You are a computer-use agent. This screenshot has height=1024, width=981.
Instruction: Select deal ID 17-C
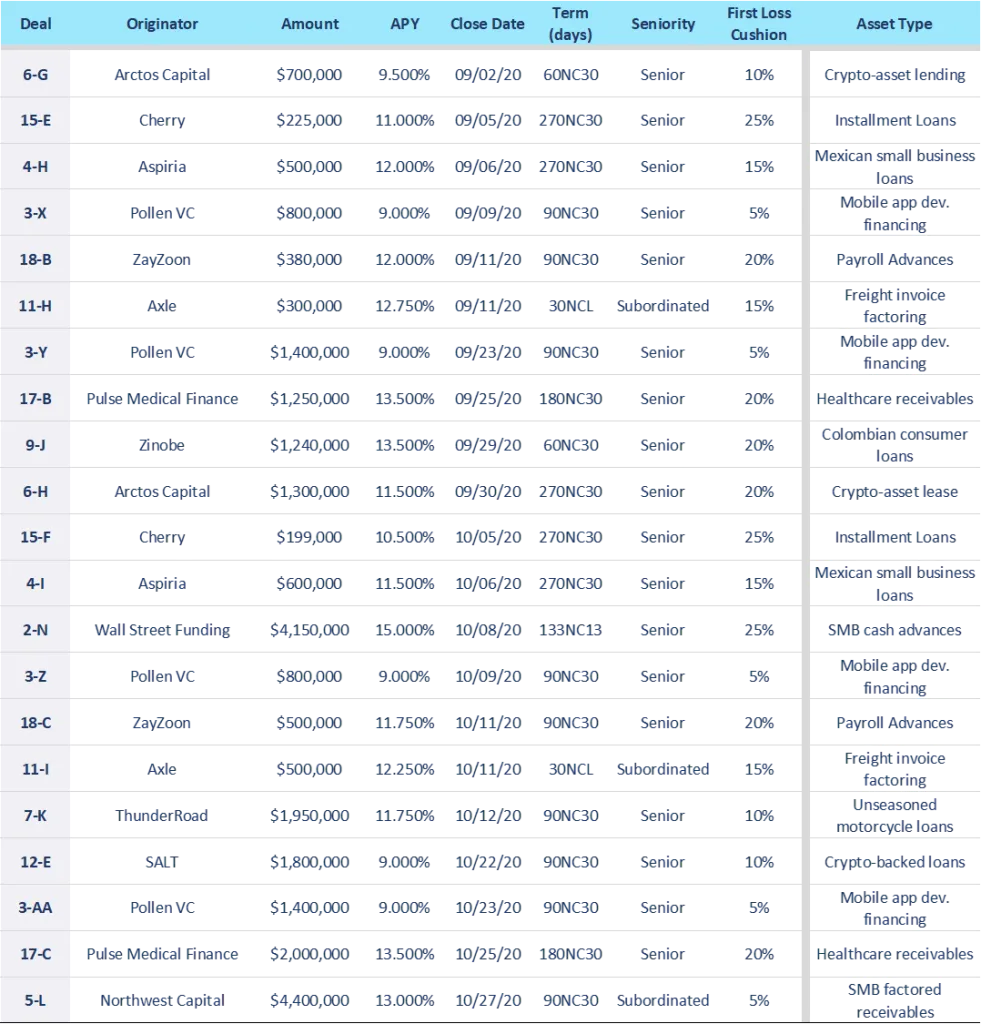pyautogui.click(x=35, y=954)
